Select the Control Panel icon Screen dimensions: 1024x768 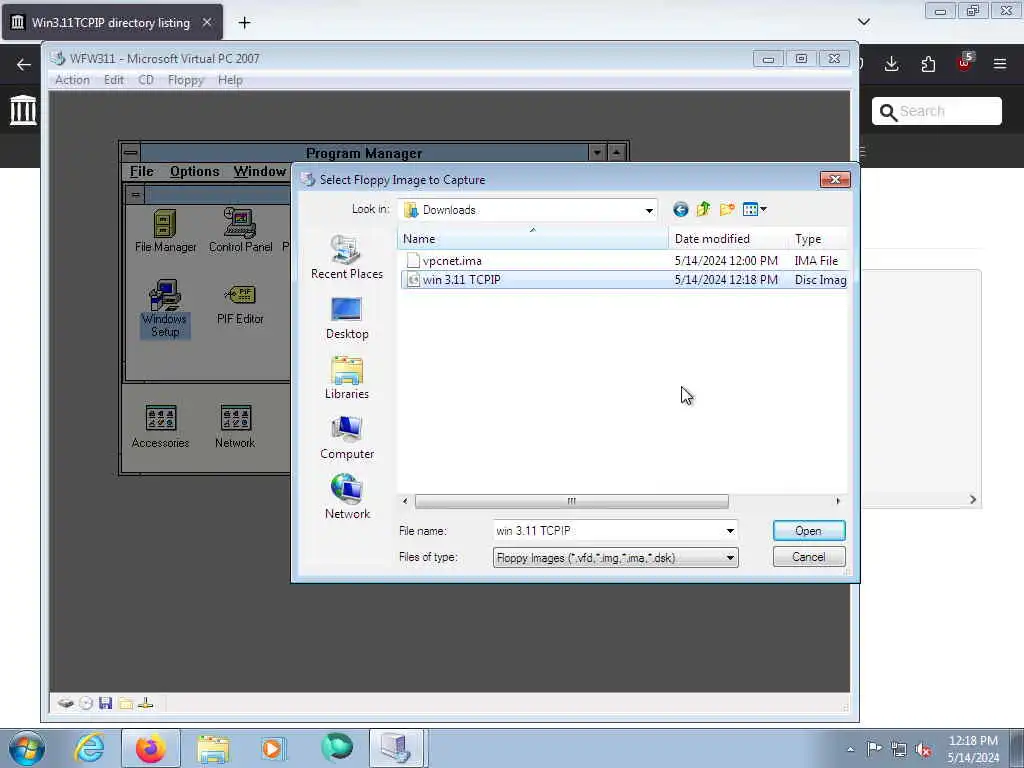240,231
